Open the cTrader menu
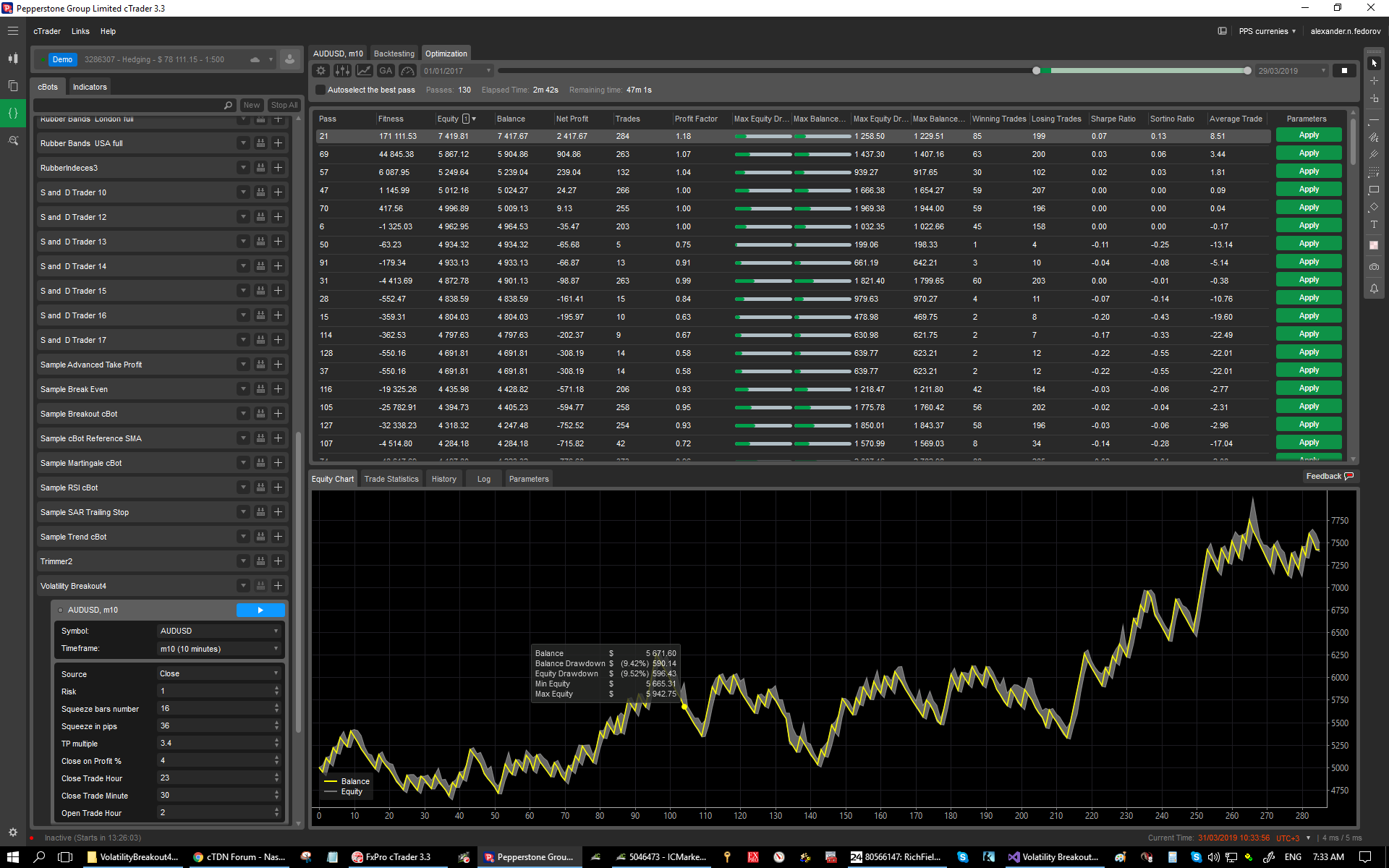1389x868 pixels. [47, 31]
